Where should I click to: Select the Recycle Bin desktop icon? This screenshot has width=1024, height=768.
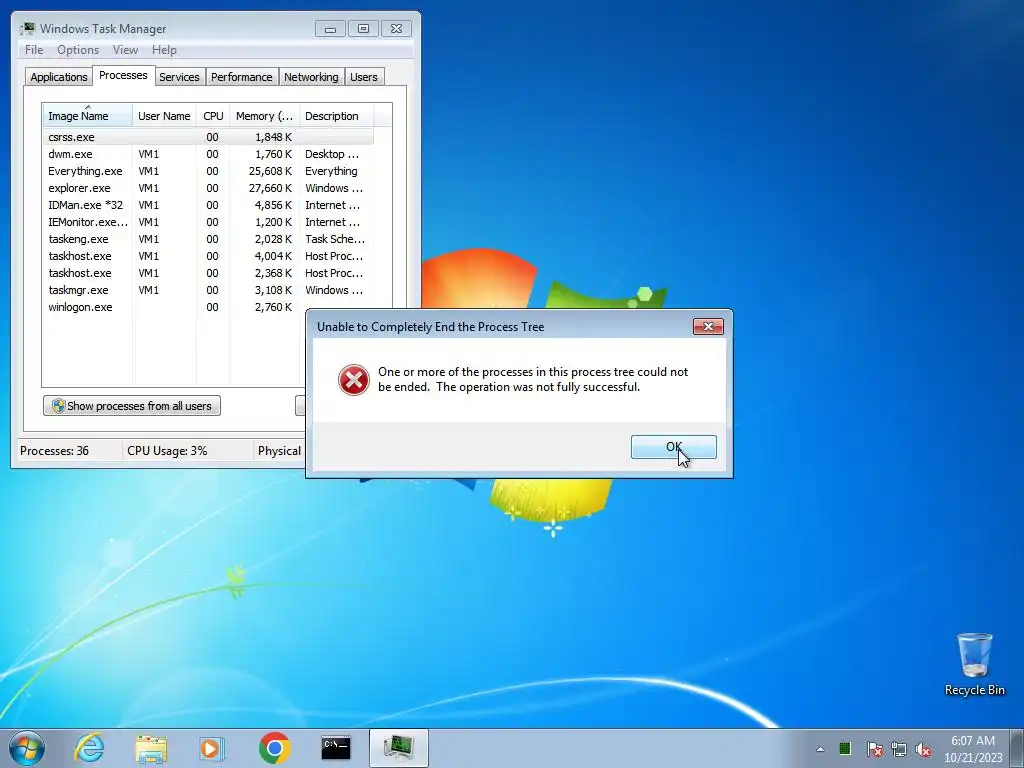click(x=974, y=664)
